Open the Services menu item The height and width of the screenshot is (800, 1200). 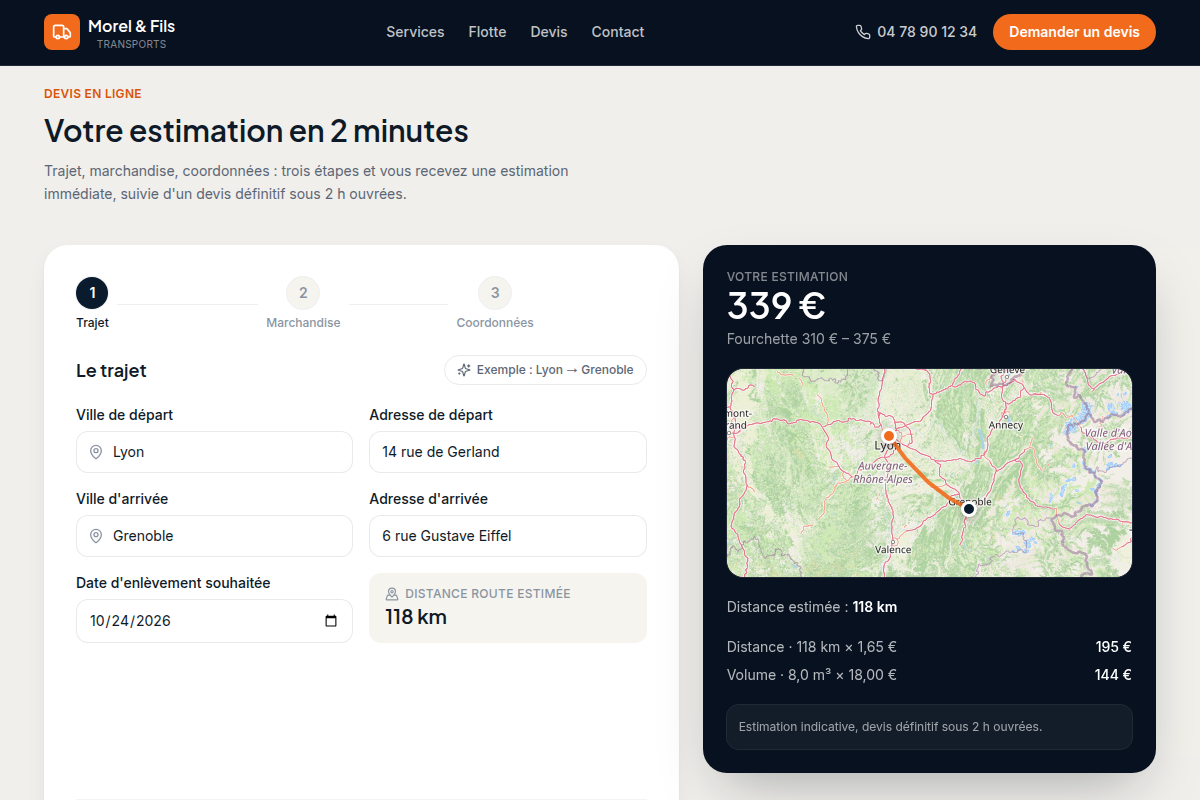coord(415,32)
